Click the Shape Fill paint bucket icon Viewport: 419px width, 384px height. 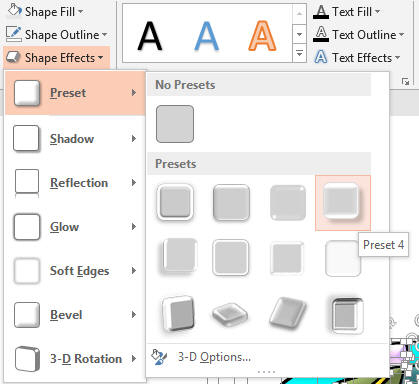point(14,10)
